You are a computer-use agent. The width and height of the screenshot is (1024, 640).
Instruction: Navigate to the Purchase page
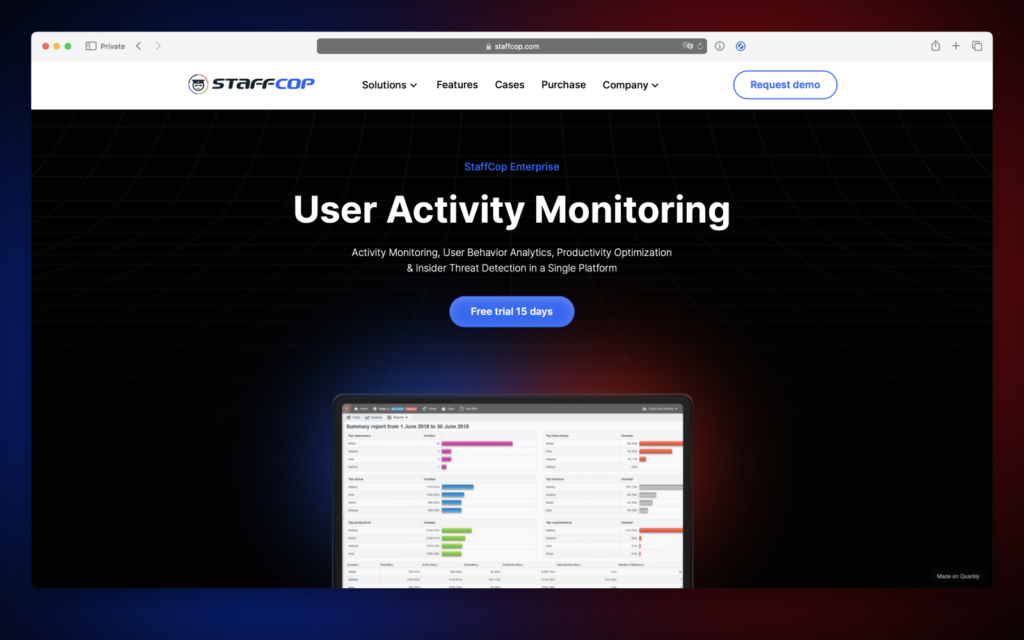click(x=563, y=85)
